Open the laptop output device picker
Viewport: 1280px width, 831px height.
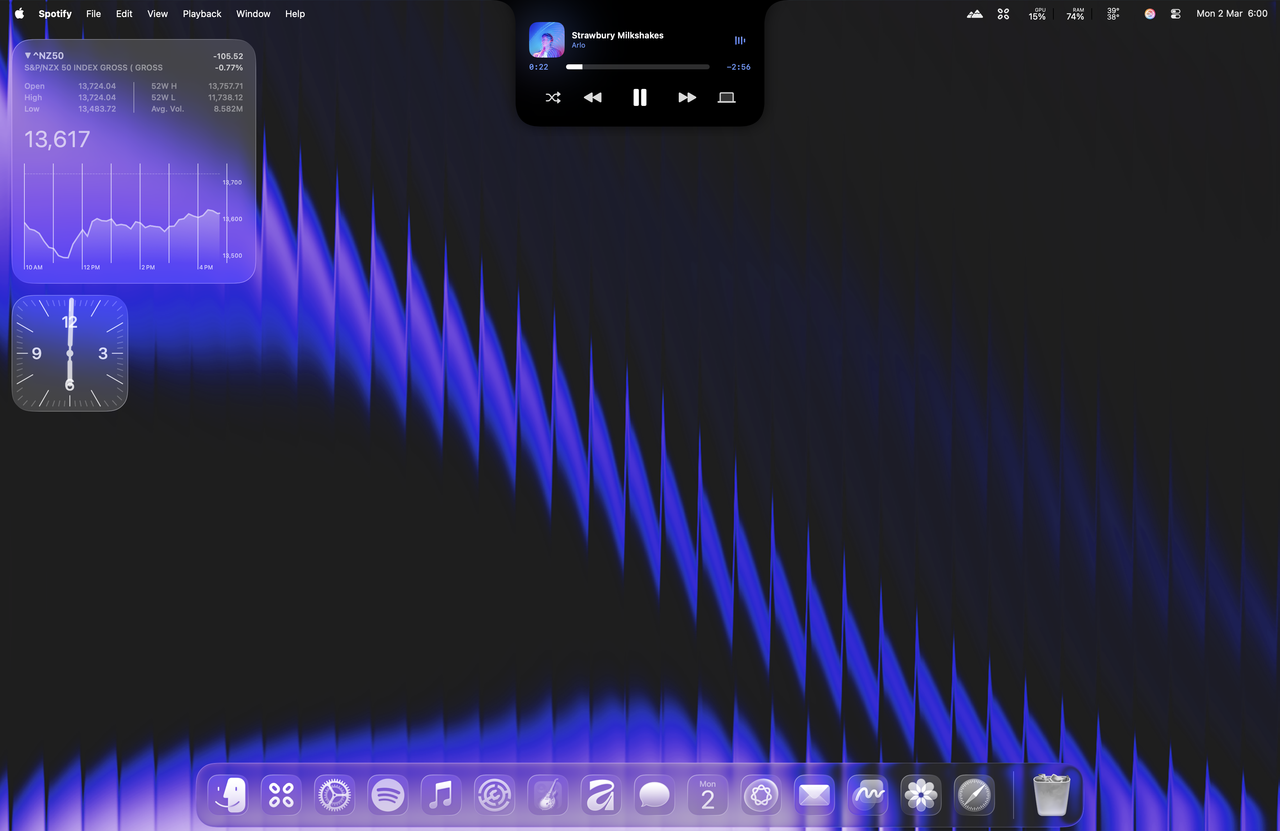727,97
